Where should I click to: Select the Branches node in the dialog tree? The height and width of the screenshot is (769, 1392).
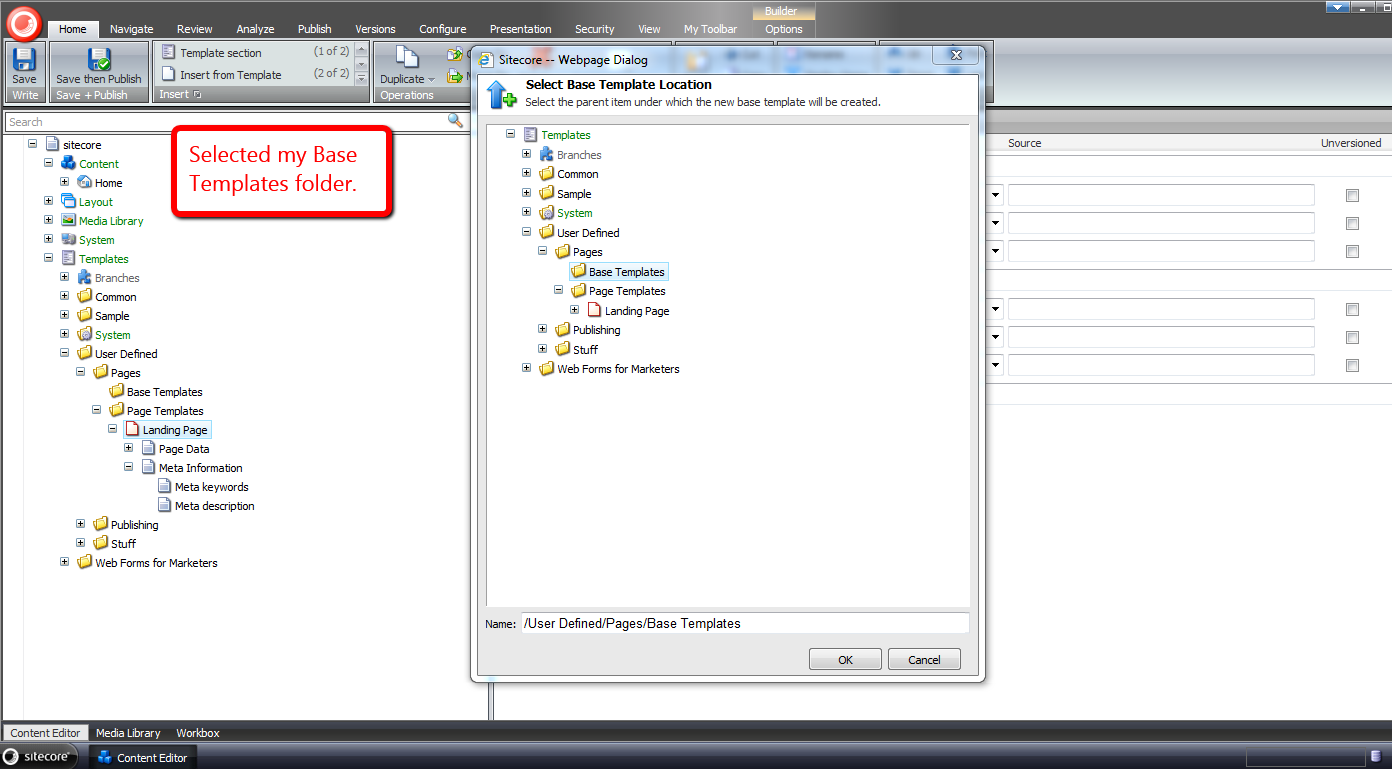tap(579, 155)
